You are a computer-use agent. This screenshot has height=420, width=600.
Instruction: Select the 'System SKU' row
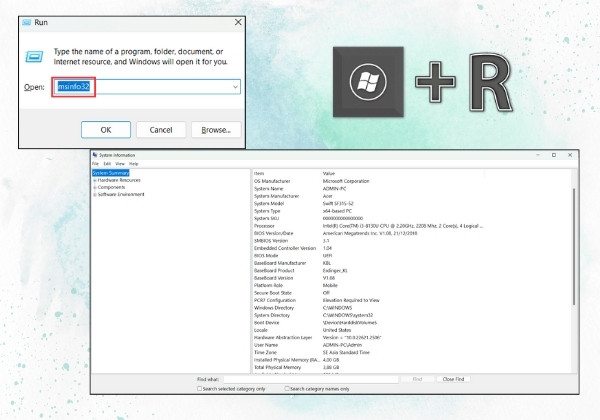(x=412, y=218)
